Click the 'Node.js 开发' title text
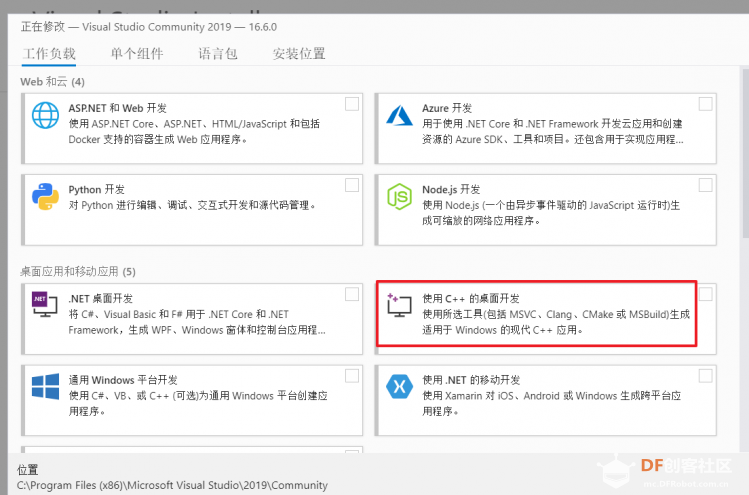This screenshot has height=495, width=749. [451, 189]
